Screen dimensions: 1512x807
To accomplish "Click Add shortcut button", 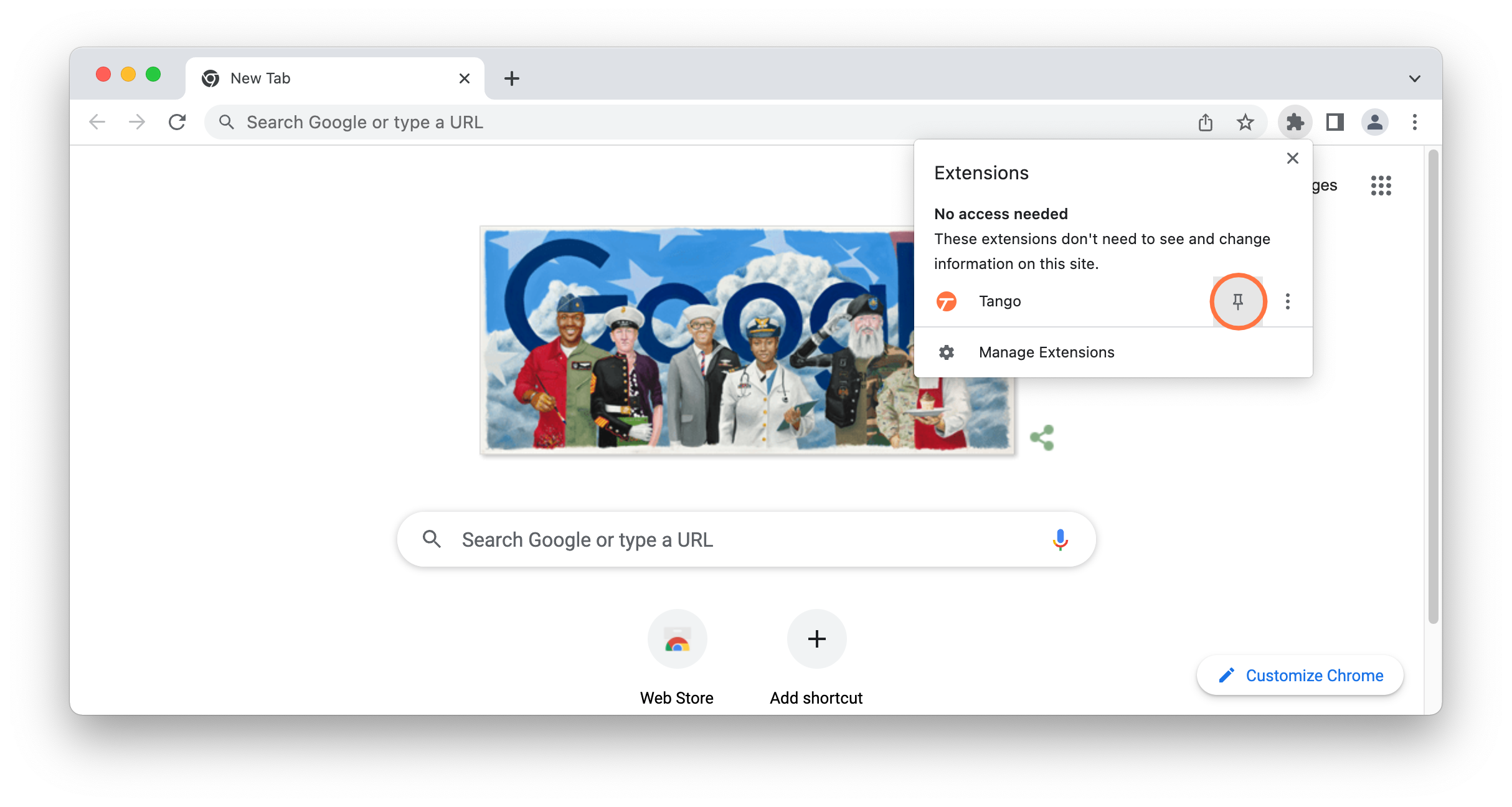I will [x=816, y=658].
